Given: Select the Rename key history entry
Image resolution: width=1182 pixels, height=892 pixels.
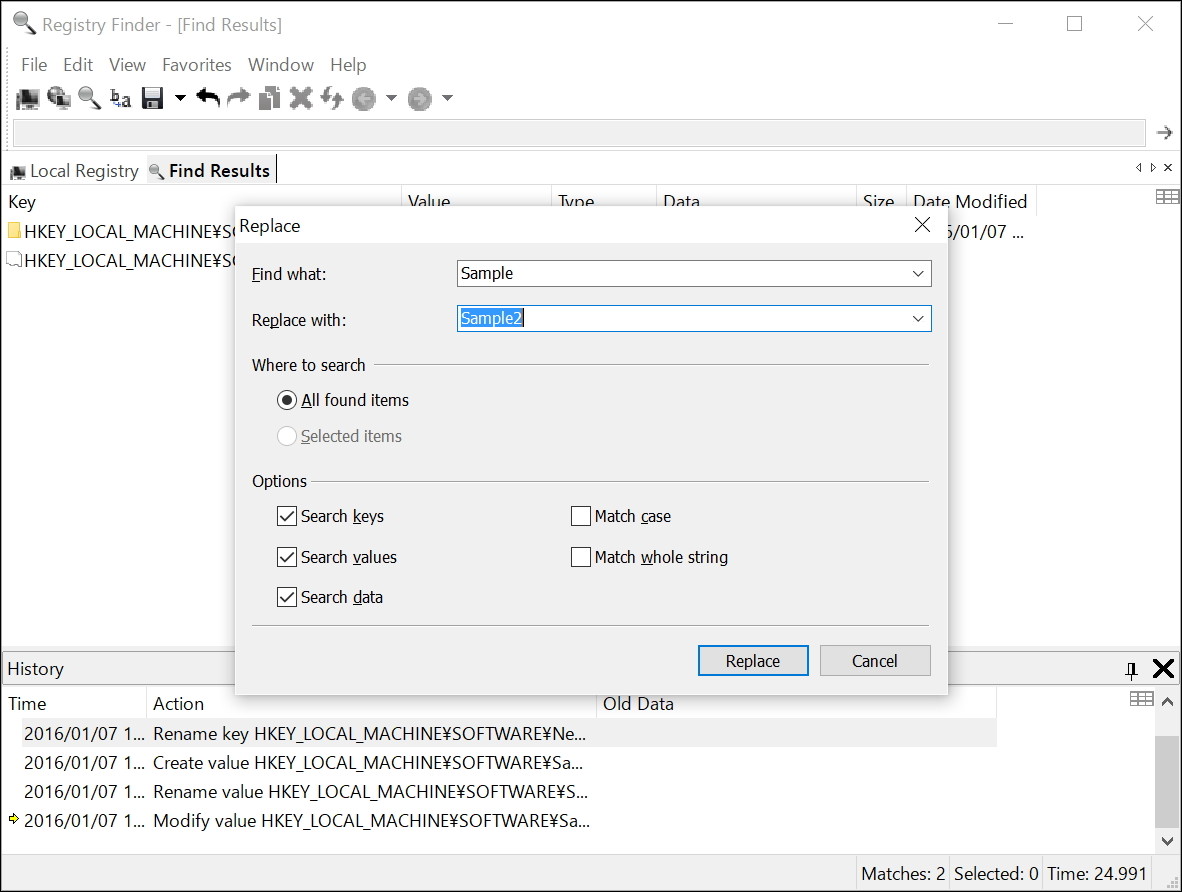Looking at the screenshot, I should tap(501, 734).
